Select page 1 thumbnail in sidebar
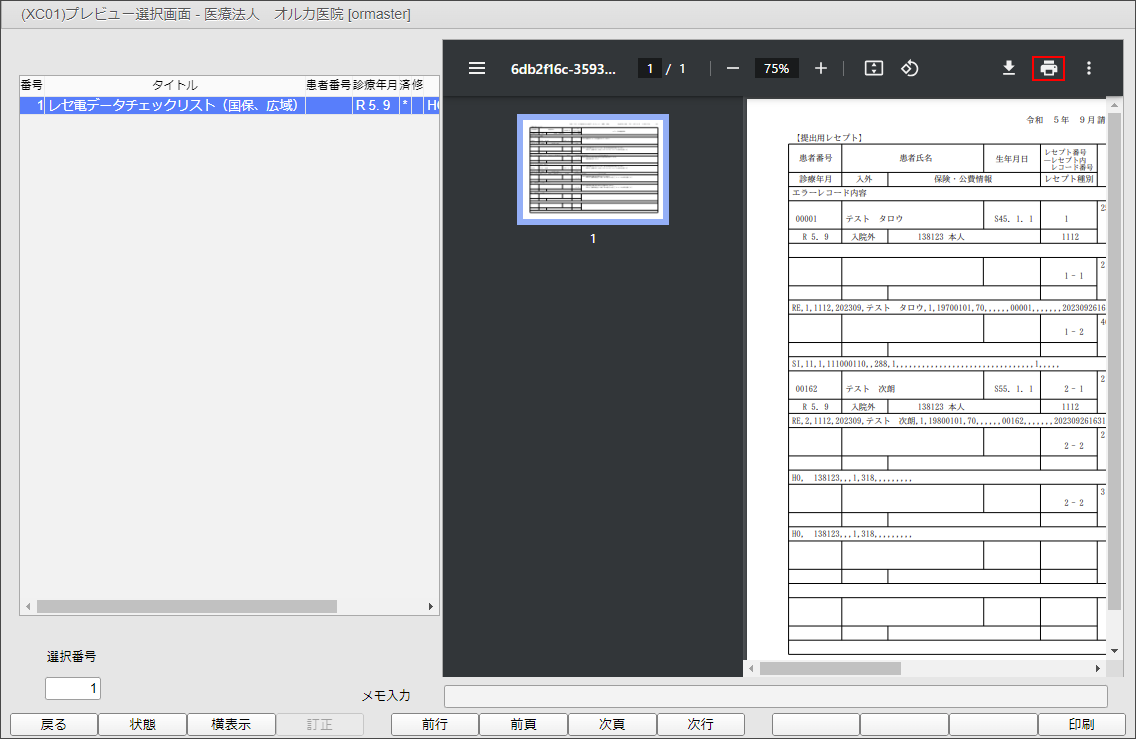Viewport: 1136px width, 739px height. coord(593,169)
